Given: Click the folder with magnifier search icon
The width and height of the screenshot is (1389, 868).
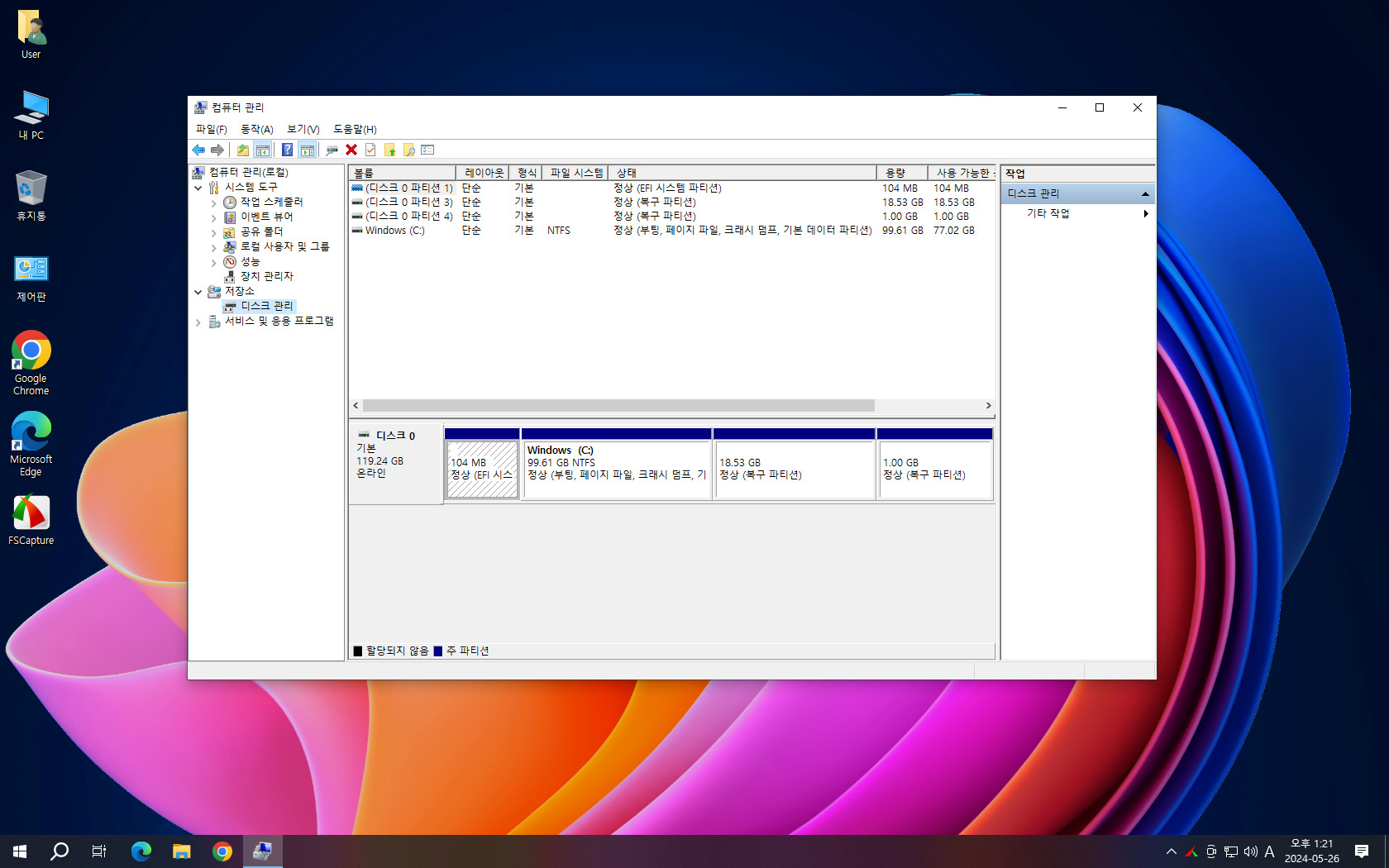Looking at the screenshot, I should pos(409,150).
